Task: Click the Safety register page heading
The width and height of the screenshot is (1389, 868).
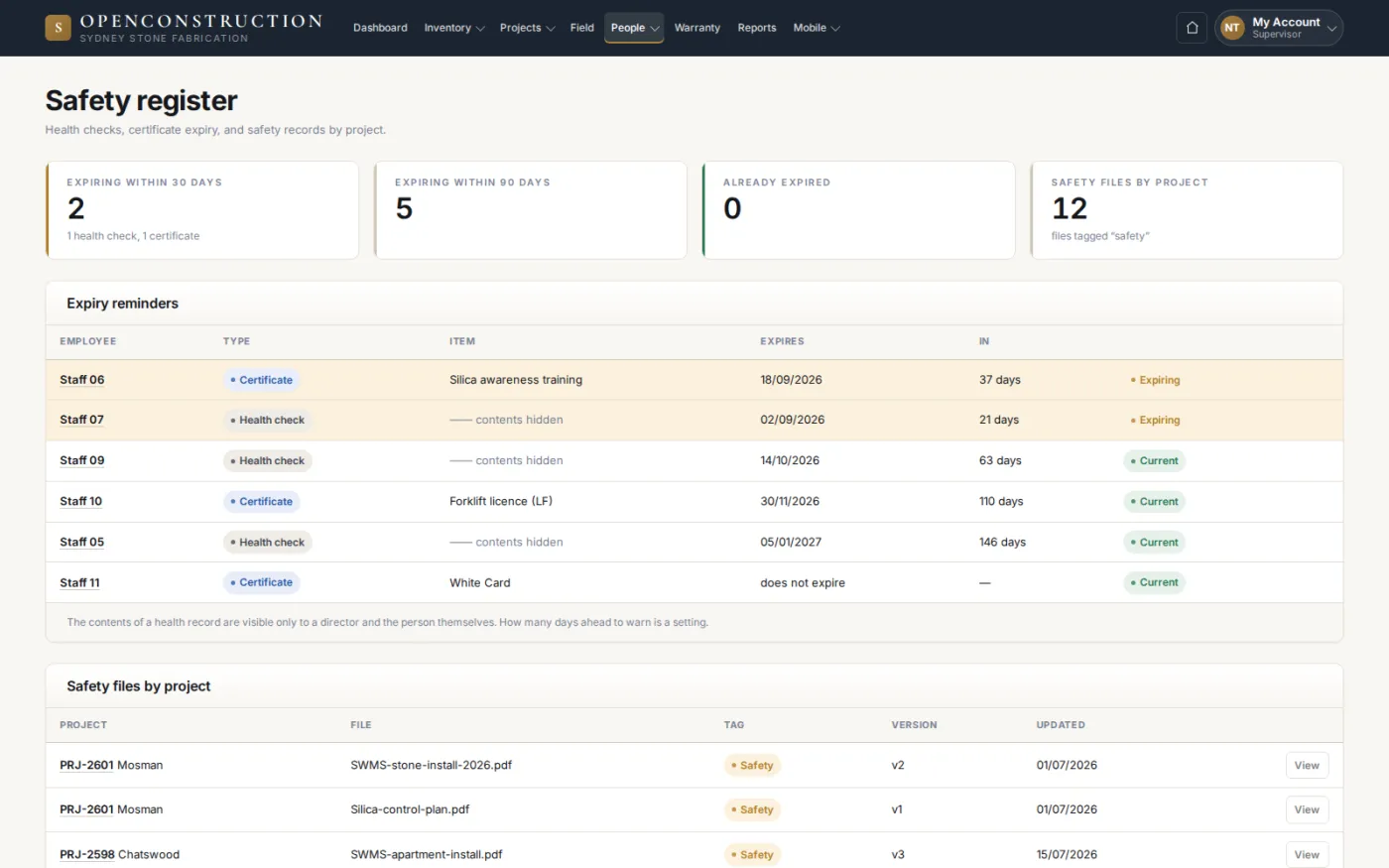Action: point(141,100)
